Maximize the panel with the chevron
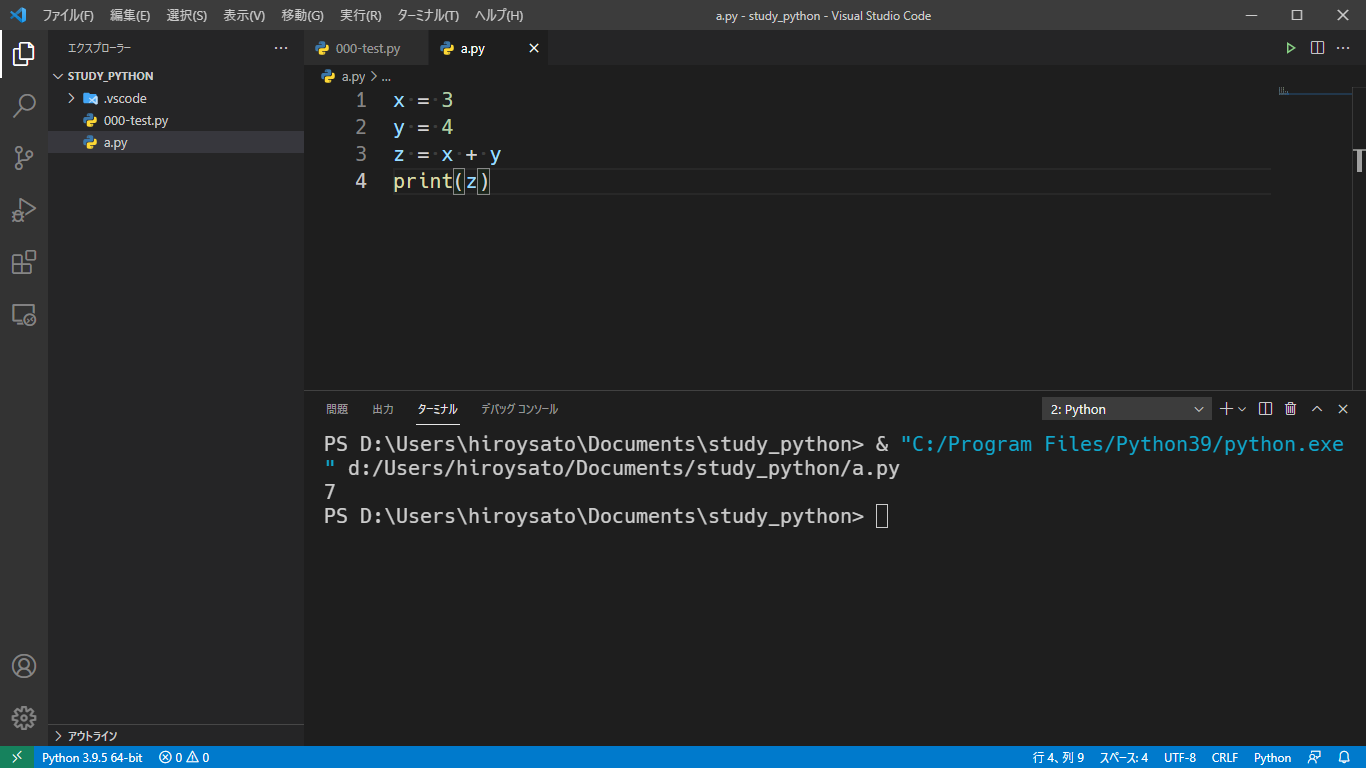The height and width of the screenshot is (768, 1366). click(1317, 408)
